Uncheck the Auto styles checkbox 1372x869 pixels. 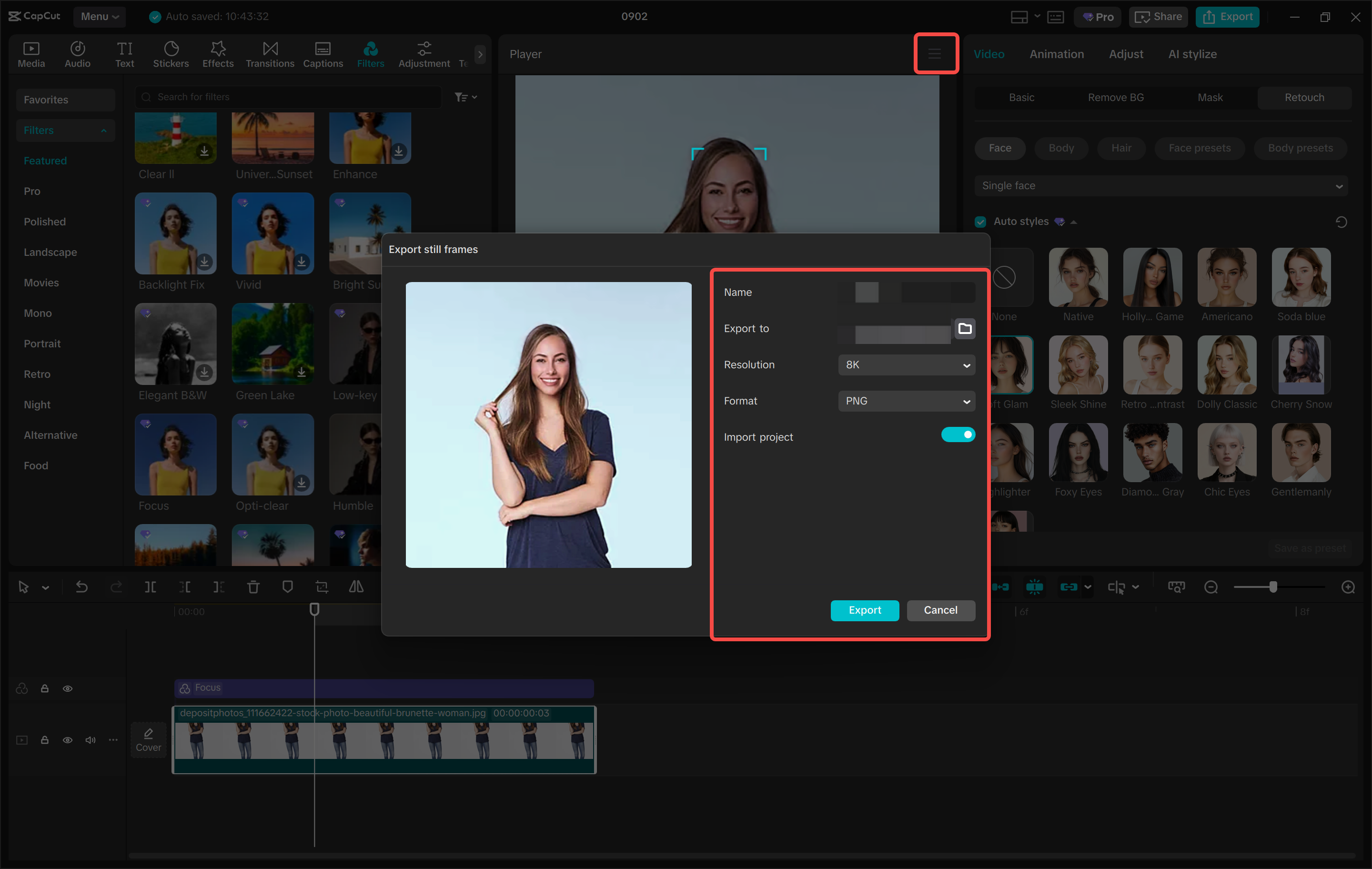980,222
